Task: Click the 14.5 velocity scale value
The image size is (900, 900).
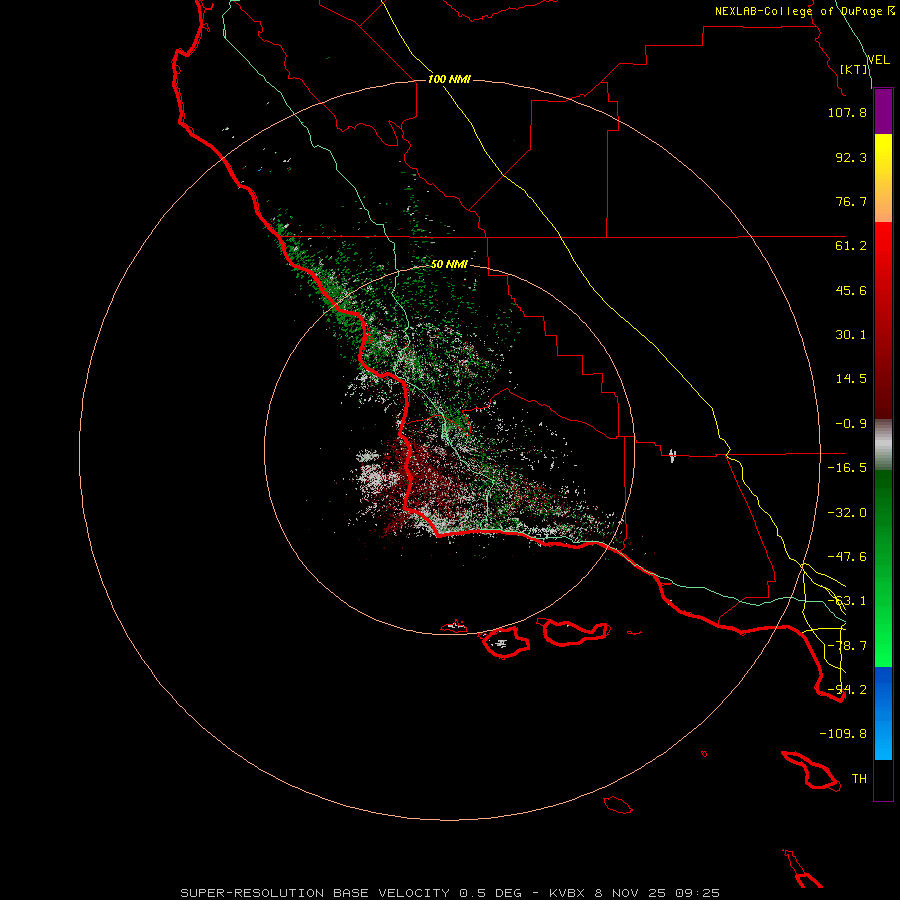Action: point(851,379)
